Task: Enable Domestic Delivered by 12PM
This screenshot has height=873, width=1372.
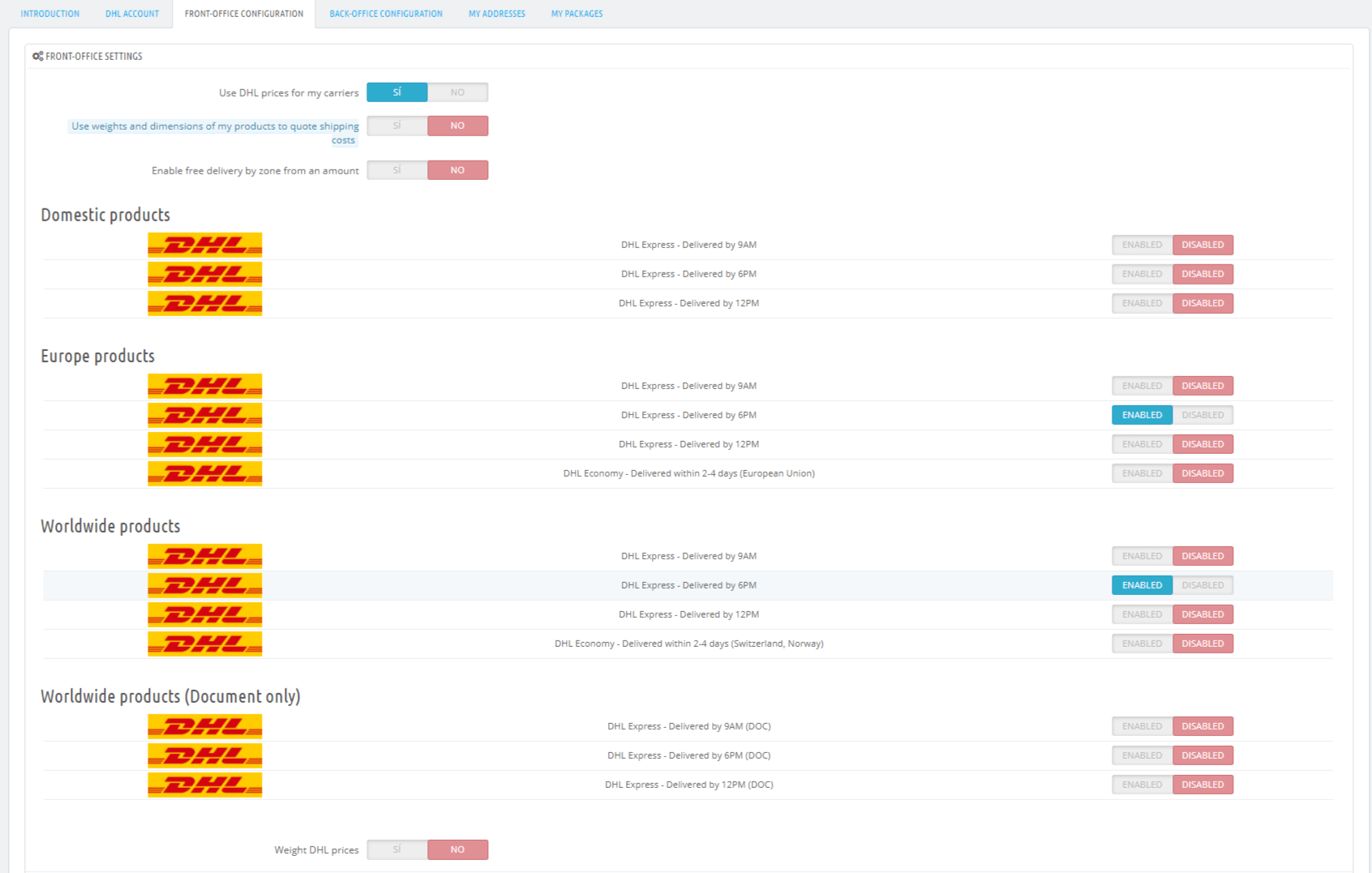Action: (x=1142, y=303)
